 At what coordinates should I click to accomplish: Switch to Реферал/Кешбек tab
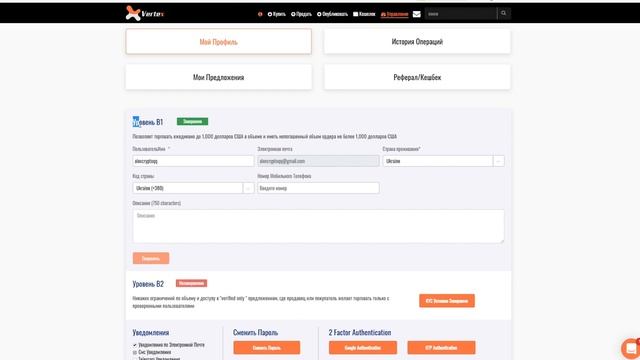[417, 77]
